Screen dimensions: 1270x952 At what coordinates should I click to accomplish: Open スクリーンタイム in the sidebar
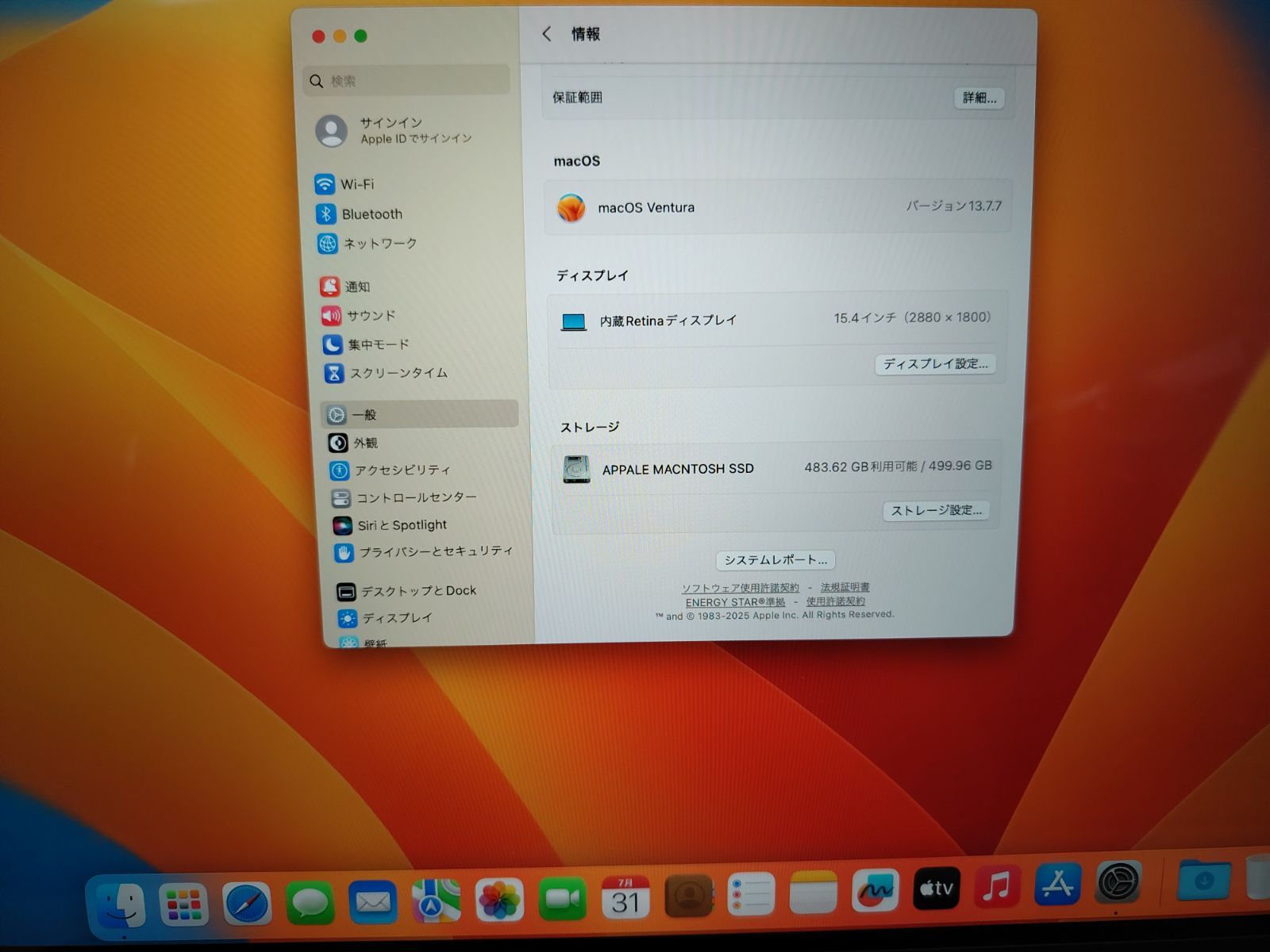(x=386, y=373)
